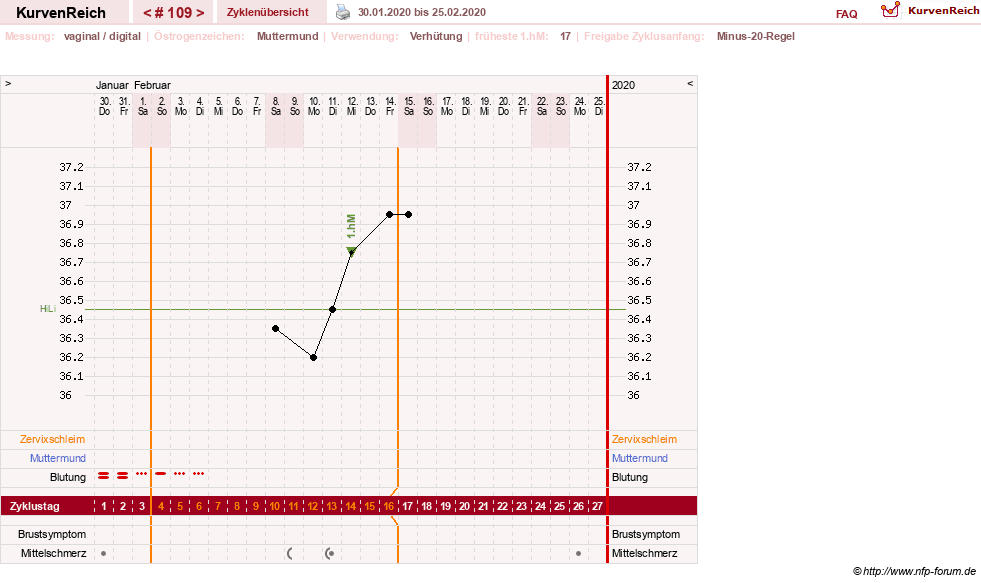Screen dimensions: 981x583
Task: Click the Mittelschmerz symbol on cycle day 13
Action: point(329,554)
